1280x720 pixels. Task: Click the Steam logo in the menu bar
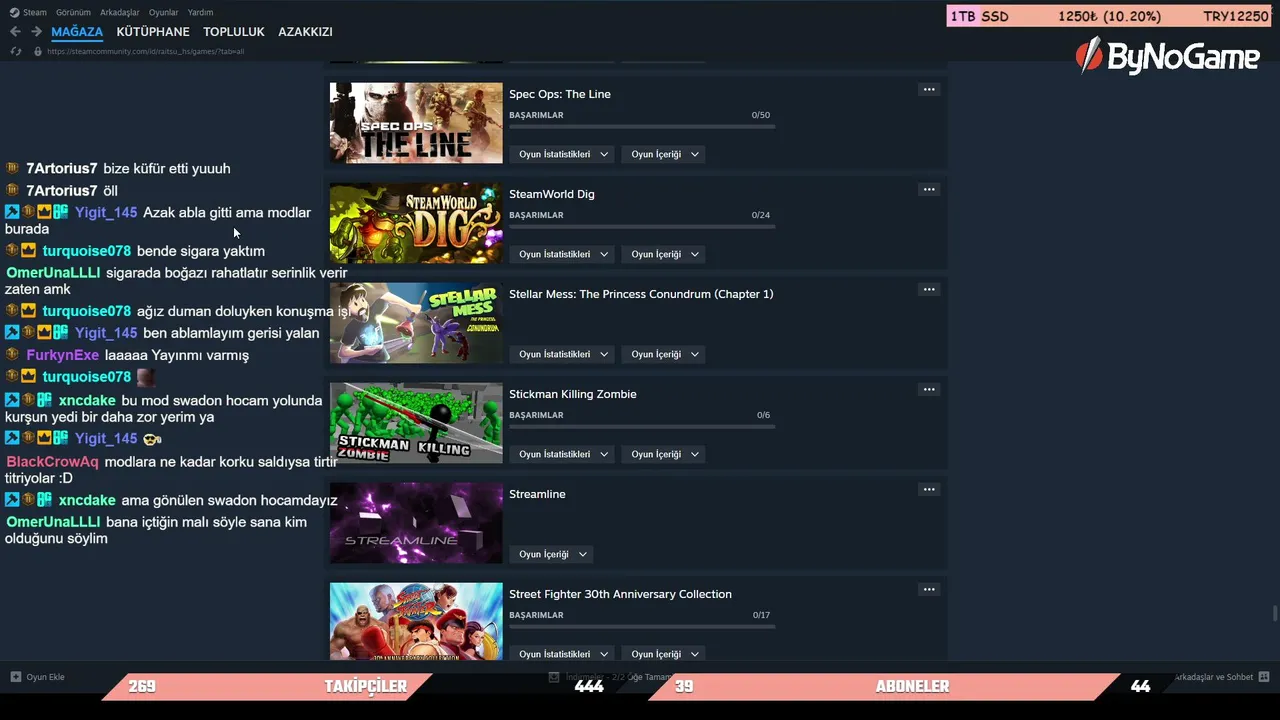tap(14, 12)
